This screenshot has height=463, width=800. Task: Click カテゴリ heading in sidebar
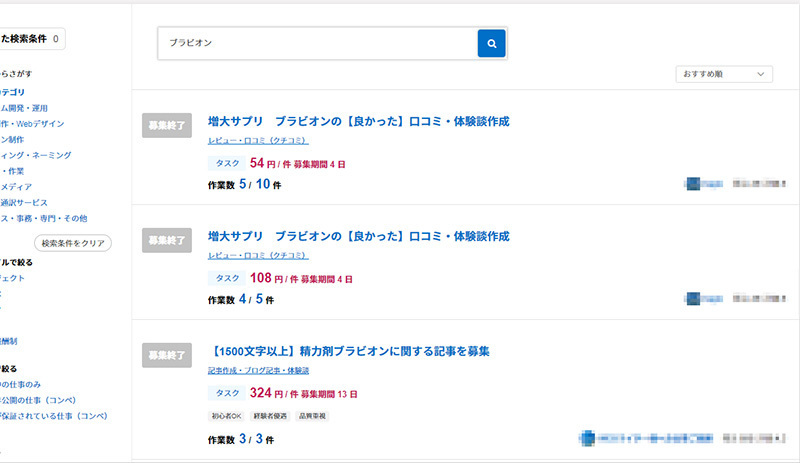12,92
